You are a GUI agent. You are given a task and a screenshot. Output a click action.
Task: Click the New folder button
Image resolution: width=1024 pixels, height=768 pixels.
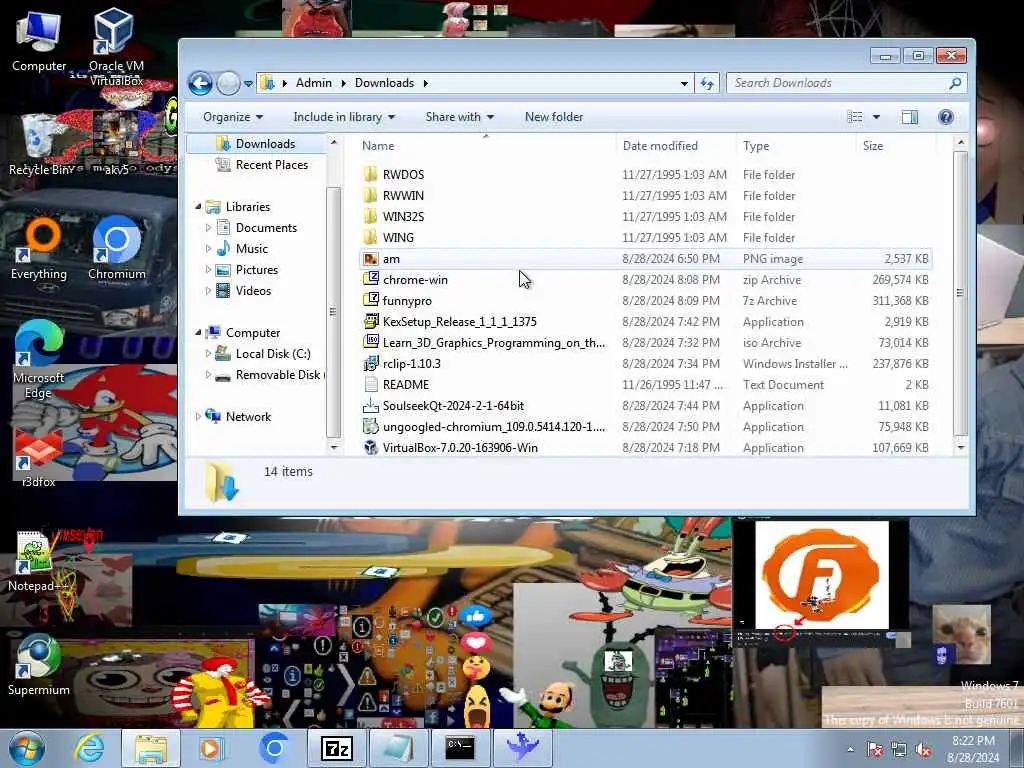tap(554, 117)
